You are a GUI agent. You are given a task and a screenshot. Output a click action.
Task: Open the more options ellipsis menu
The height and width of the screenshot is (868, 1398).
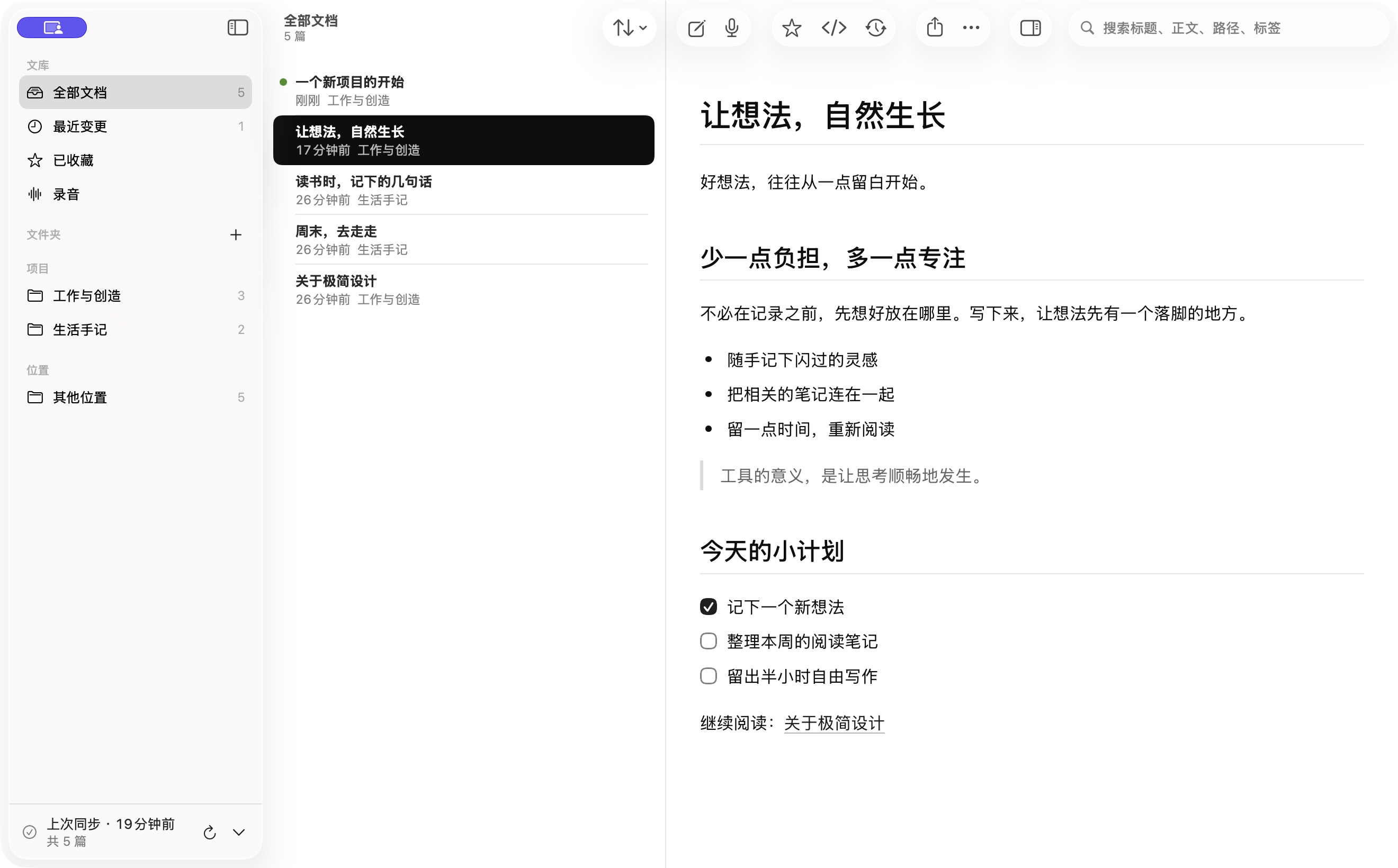click(x=971, y=28)
